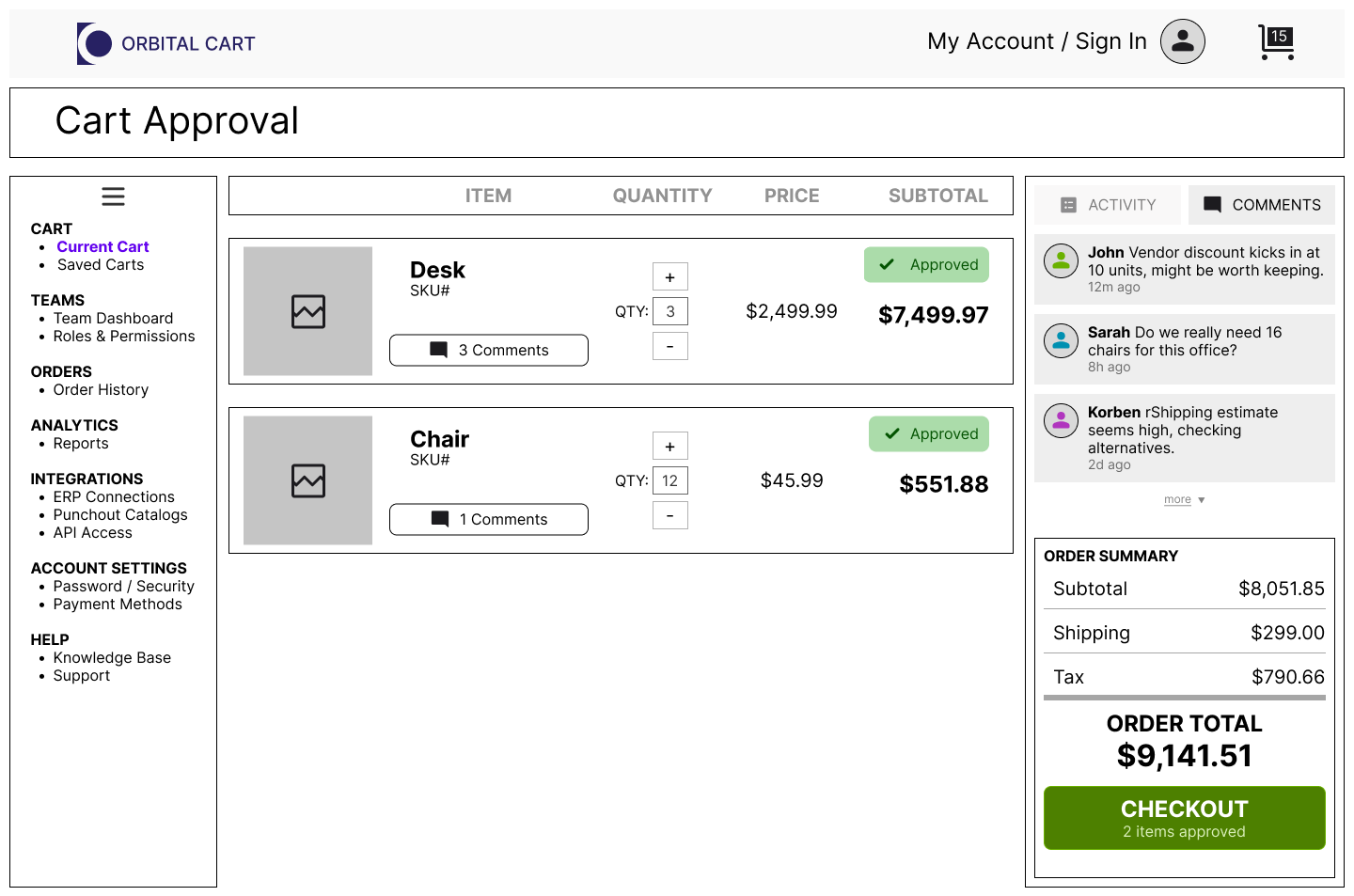
Task: Click the user profile avatar icon
Action: point(1182,41)
